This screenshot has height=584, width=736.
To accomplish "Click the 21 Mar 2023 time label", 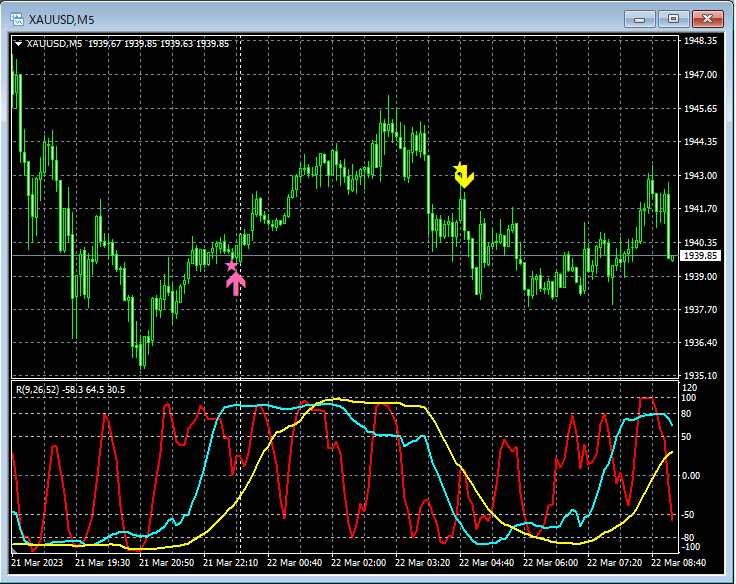I will click(37, 562).
